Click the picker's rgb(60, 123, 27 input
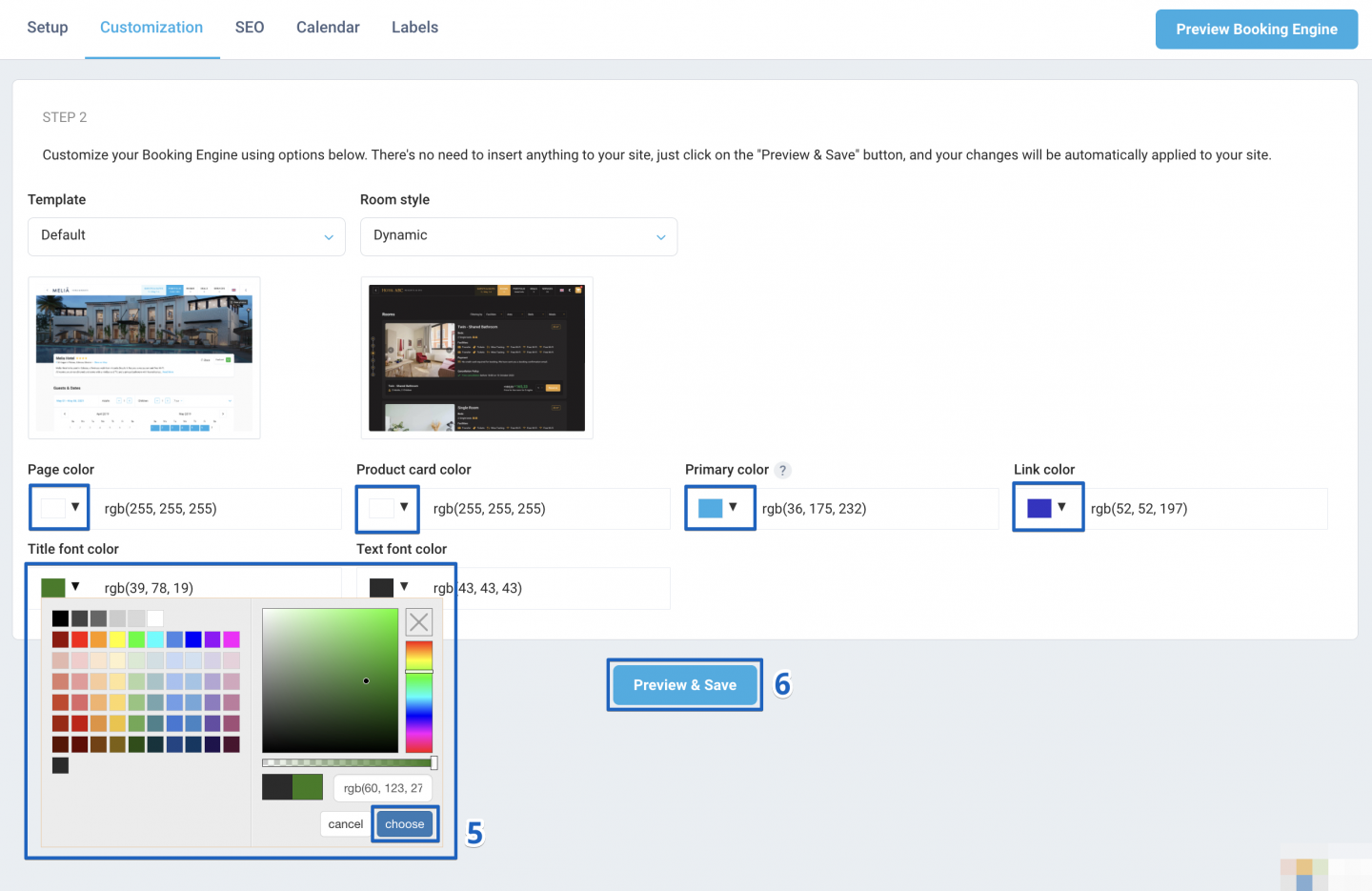 pos(383,788)
